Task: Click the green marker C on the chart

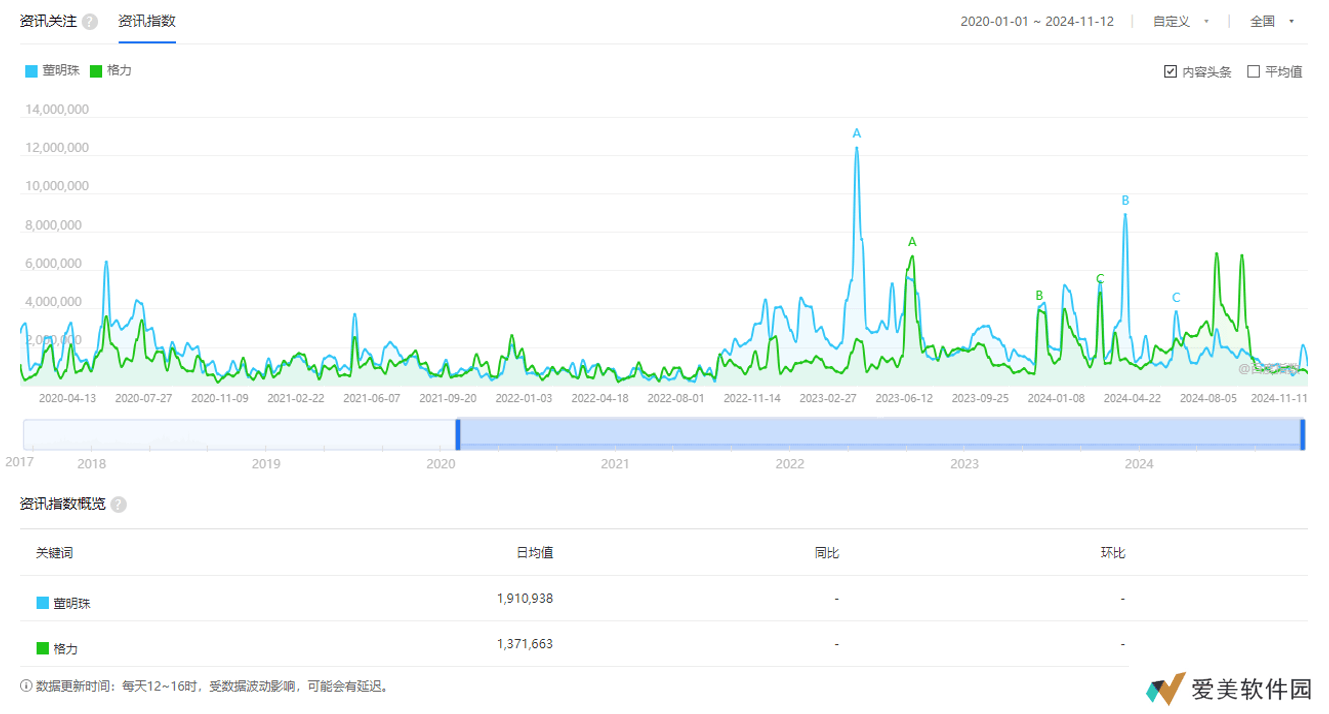Action: click(x=1100, y=279)
